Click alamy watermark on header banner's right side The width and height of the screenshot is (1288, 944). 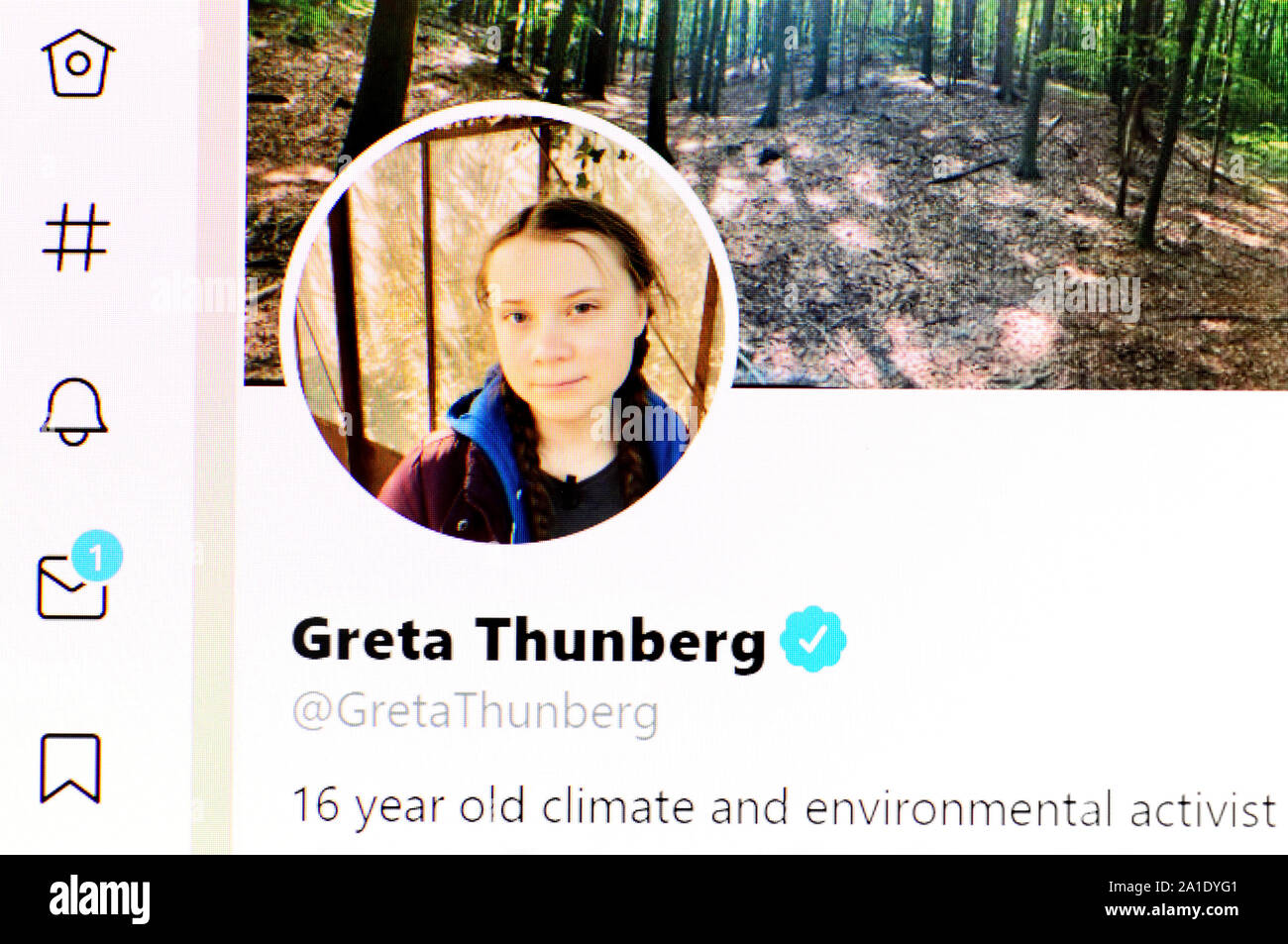(1085, 296)
